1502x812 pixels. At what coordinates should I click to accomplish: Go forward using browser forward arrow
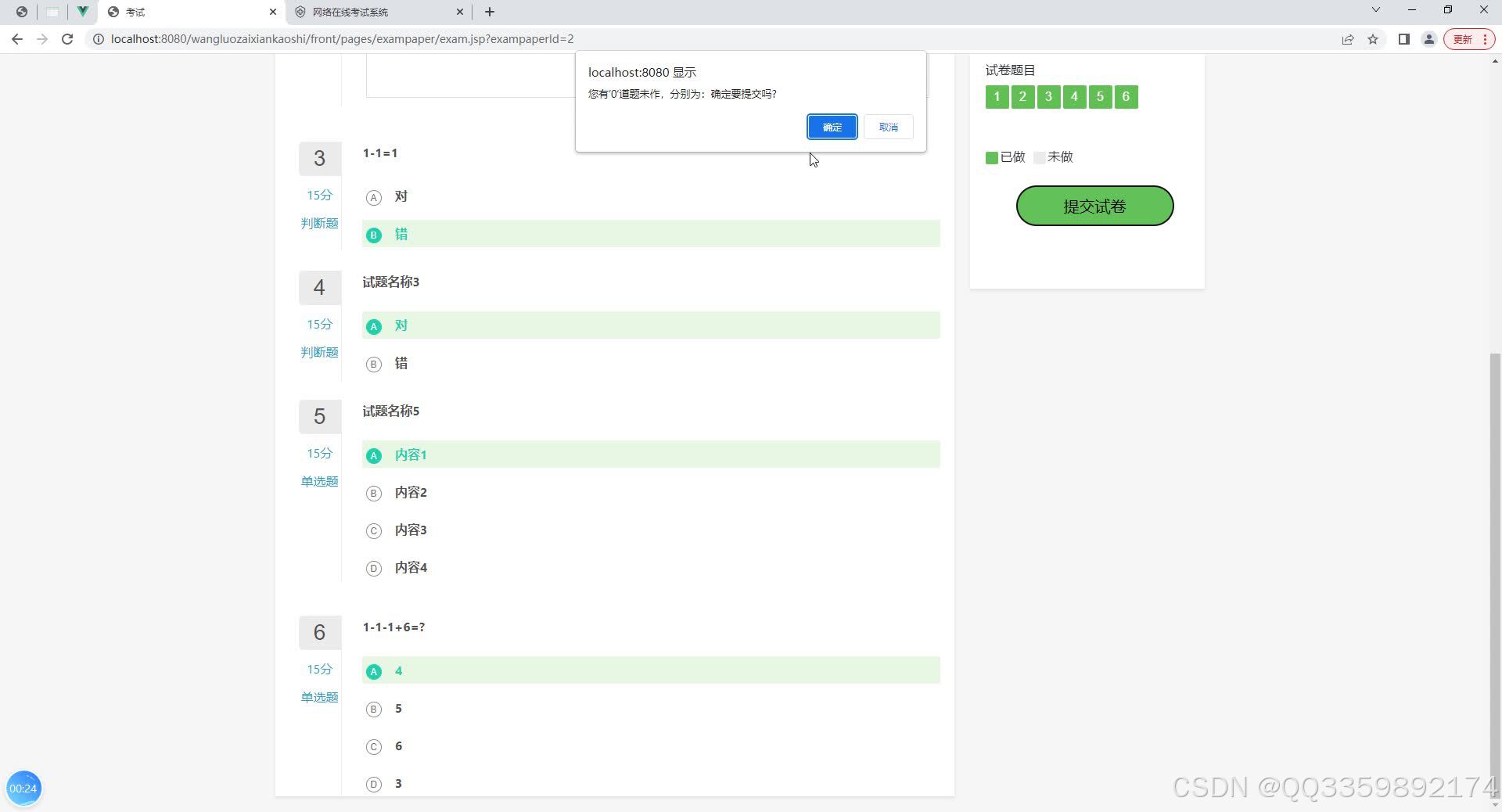pyautogui.click(x=42, y=39)
